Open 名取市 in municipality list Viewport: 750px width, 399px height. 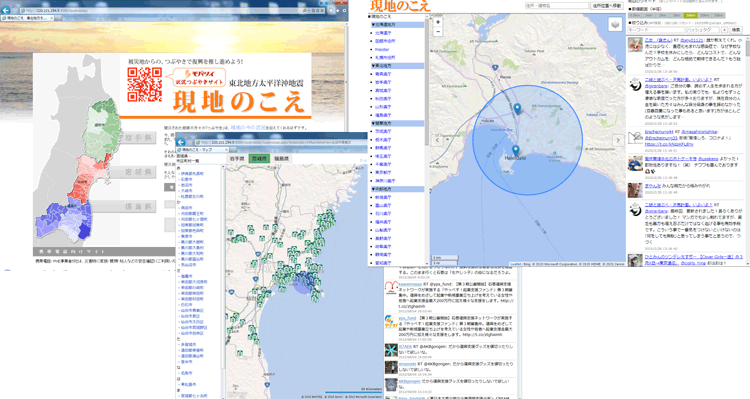point(187,373)
